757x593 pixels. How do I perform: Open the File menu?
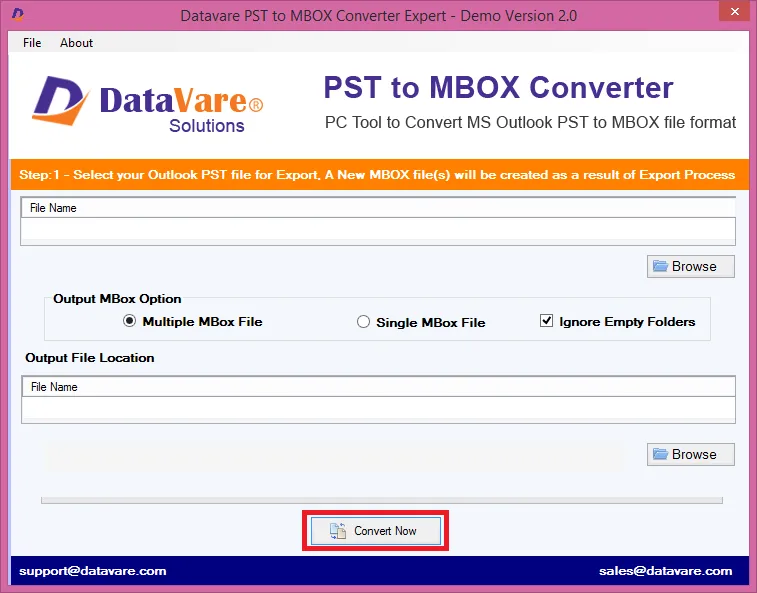pyautogui.click(x=32, y=42)
